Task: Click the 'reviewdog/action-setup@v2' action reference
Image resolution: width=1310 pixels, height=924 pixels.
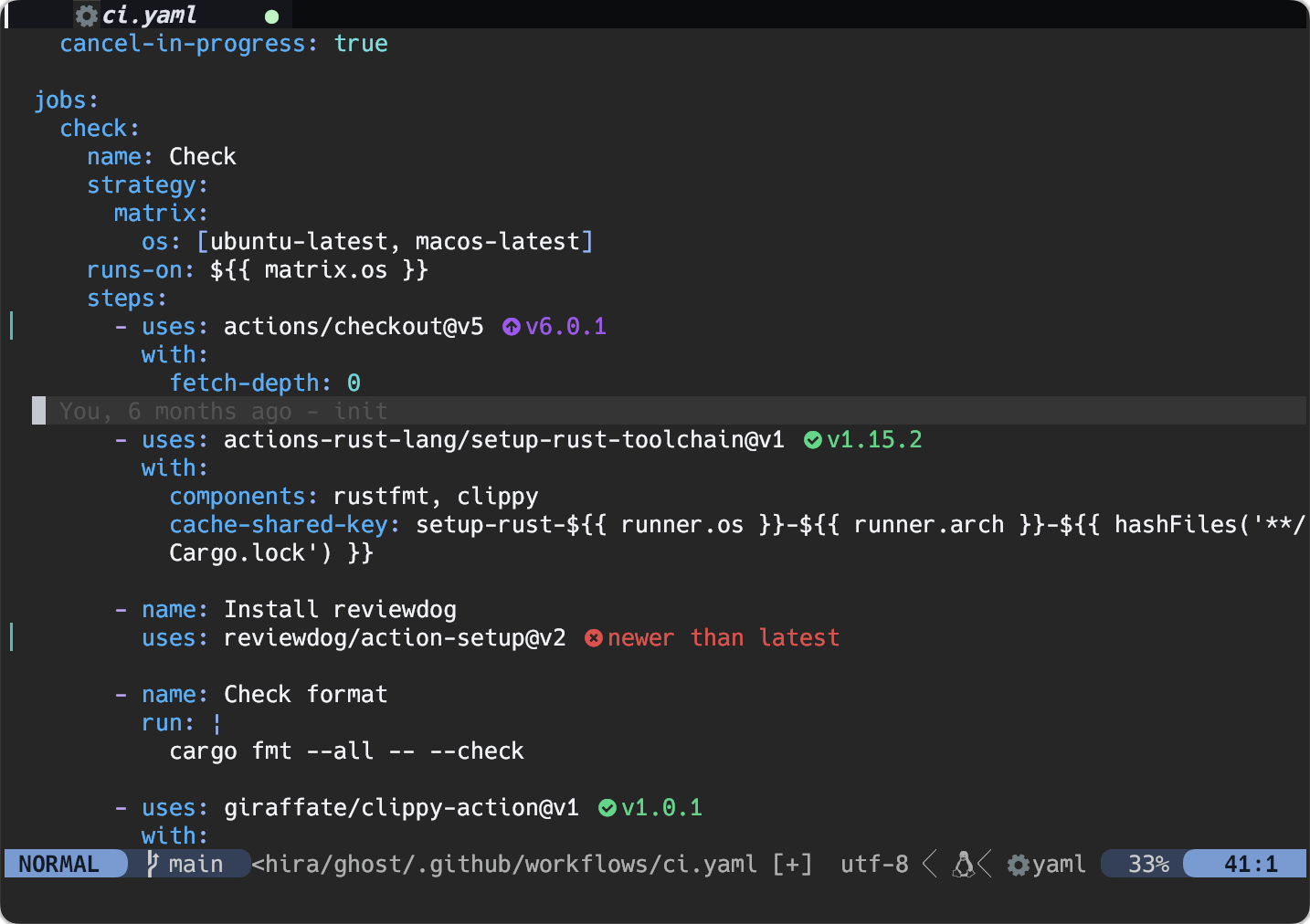Action: click(x=395, y=638)
